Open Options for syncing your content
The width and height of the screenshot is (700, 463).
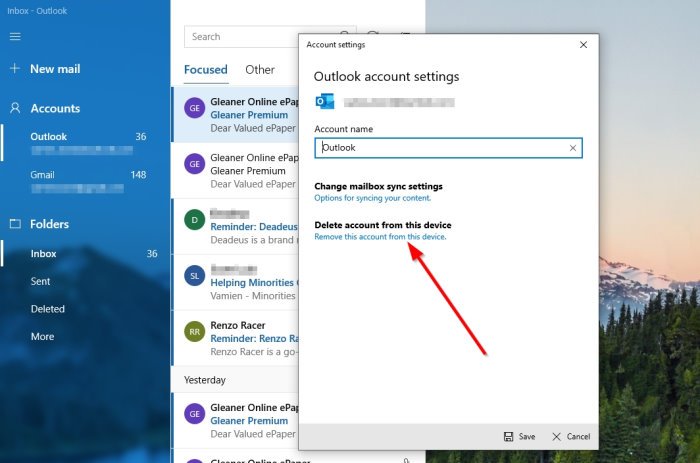point(372,198)
